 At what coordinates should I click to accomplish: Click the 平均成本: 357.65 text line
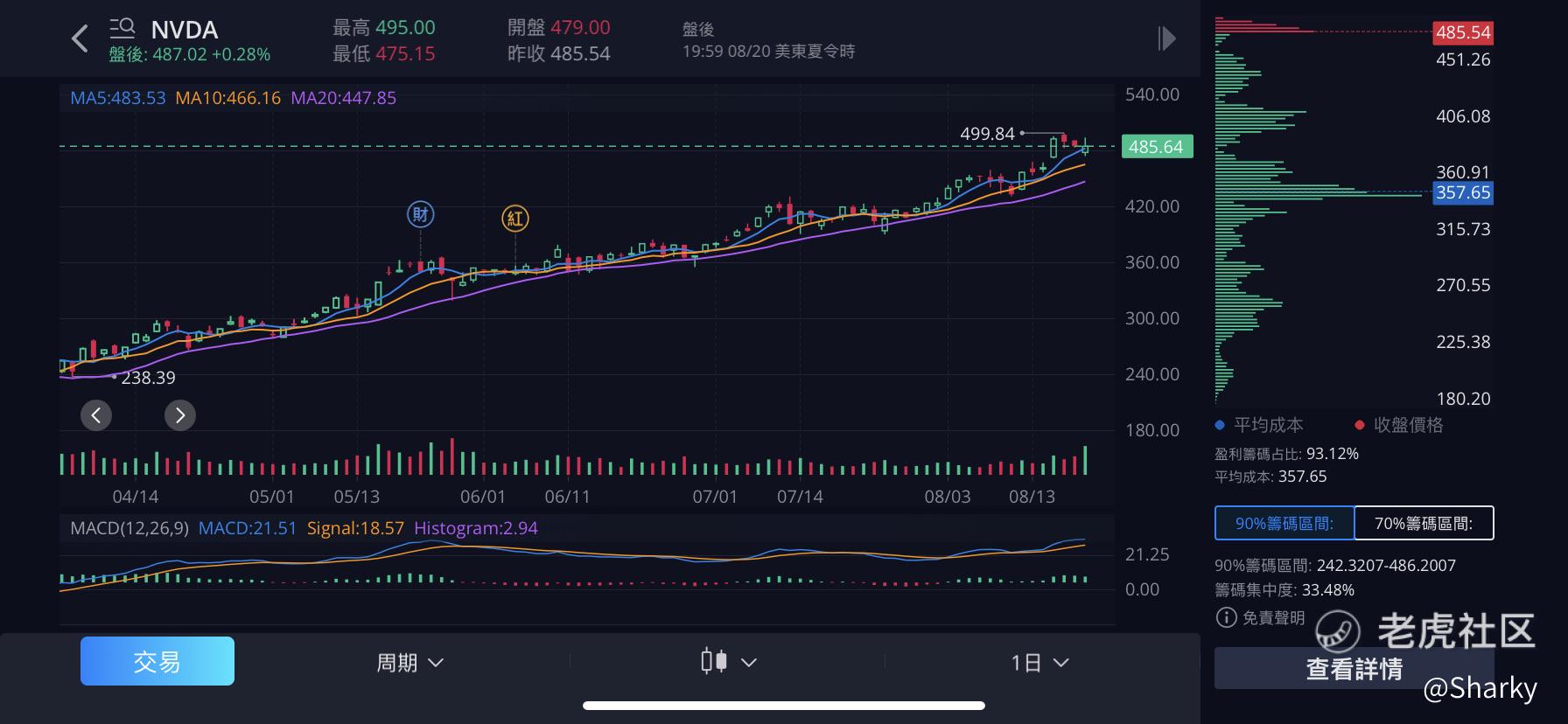point(1270,477)
